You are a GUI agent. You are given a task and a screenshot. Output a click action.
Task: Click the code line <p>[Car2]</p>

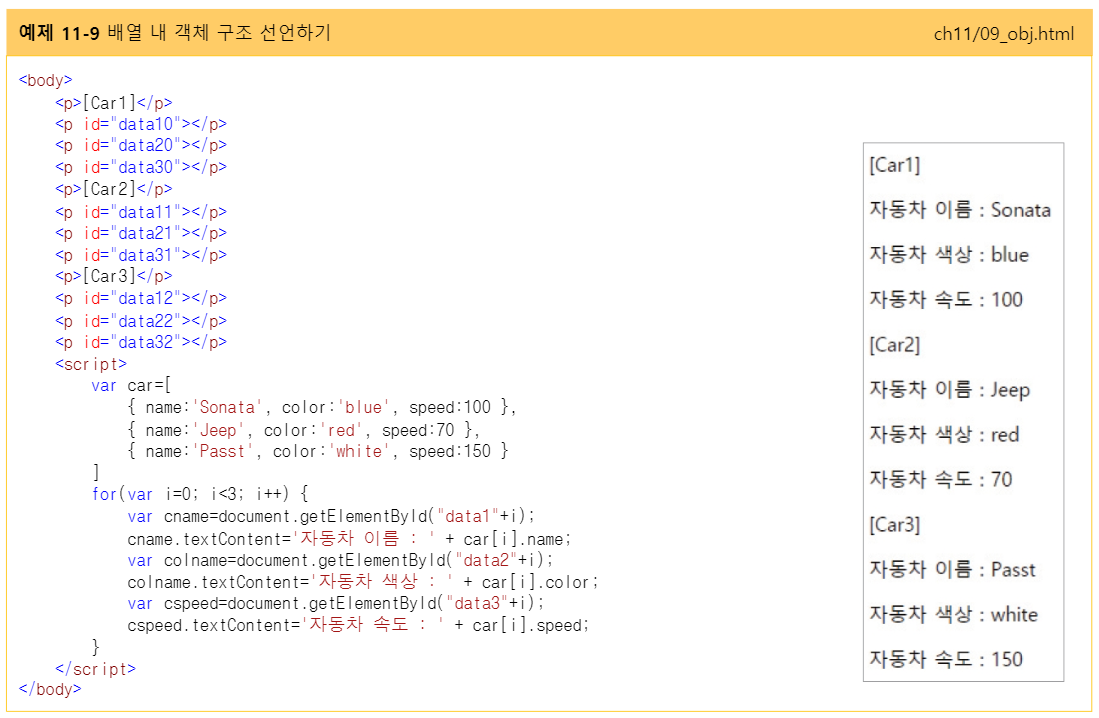114,189
